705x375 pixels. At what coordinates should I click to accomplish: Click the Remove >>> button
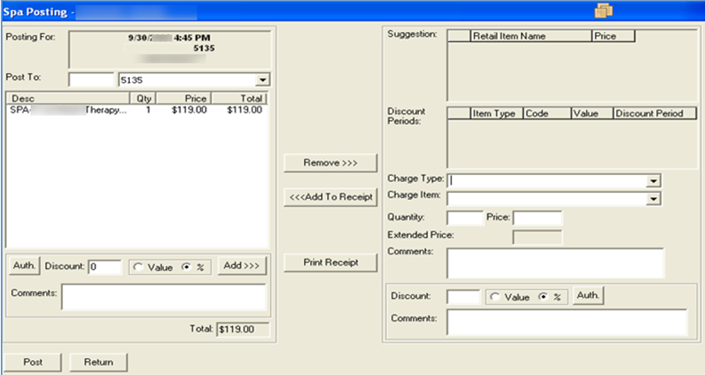[x=330, y=163]
